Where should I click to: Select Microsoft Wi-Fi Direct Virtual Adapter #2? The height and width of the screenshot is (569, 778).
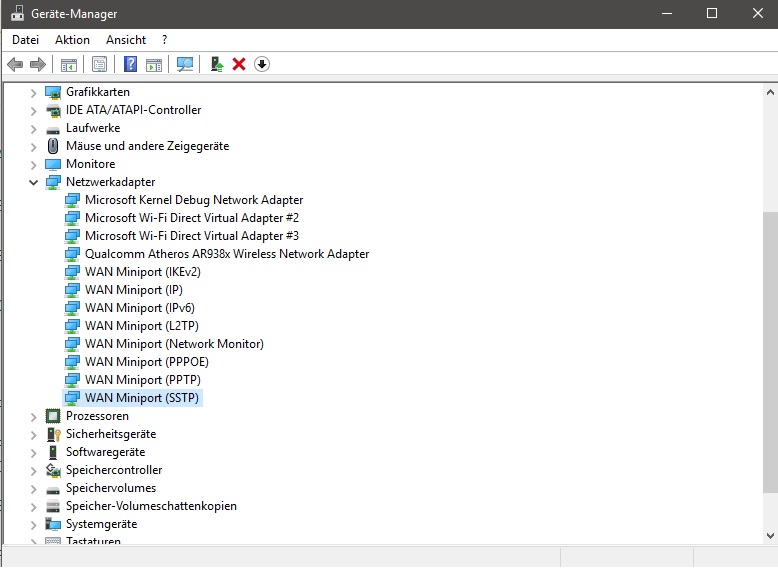(x=192, y=218)
